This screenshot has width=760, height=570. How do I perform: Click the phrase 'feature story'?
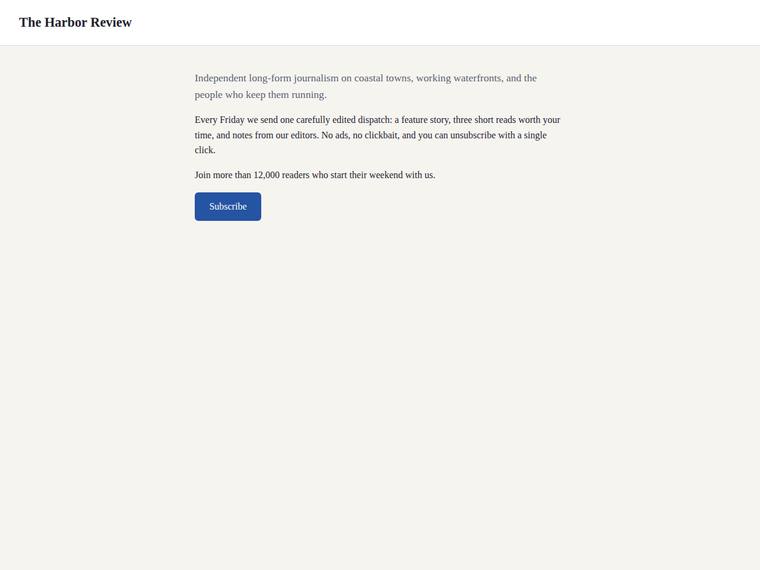point(425,120)
